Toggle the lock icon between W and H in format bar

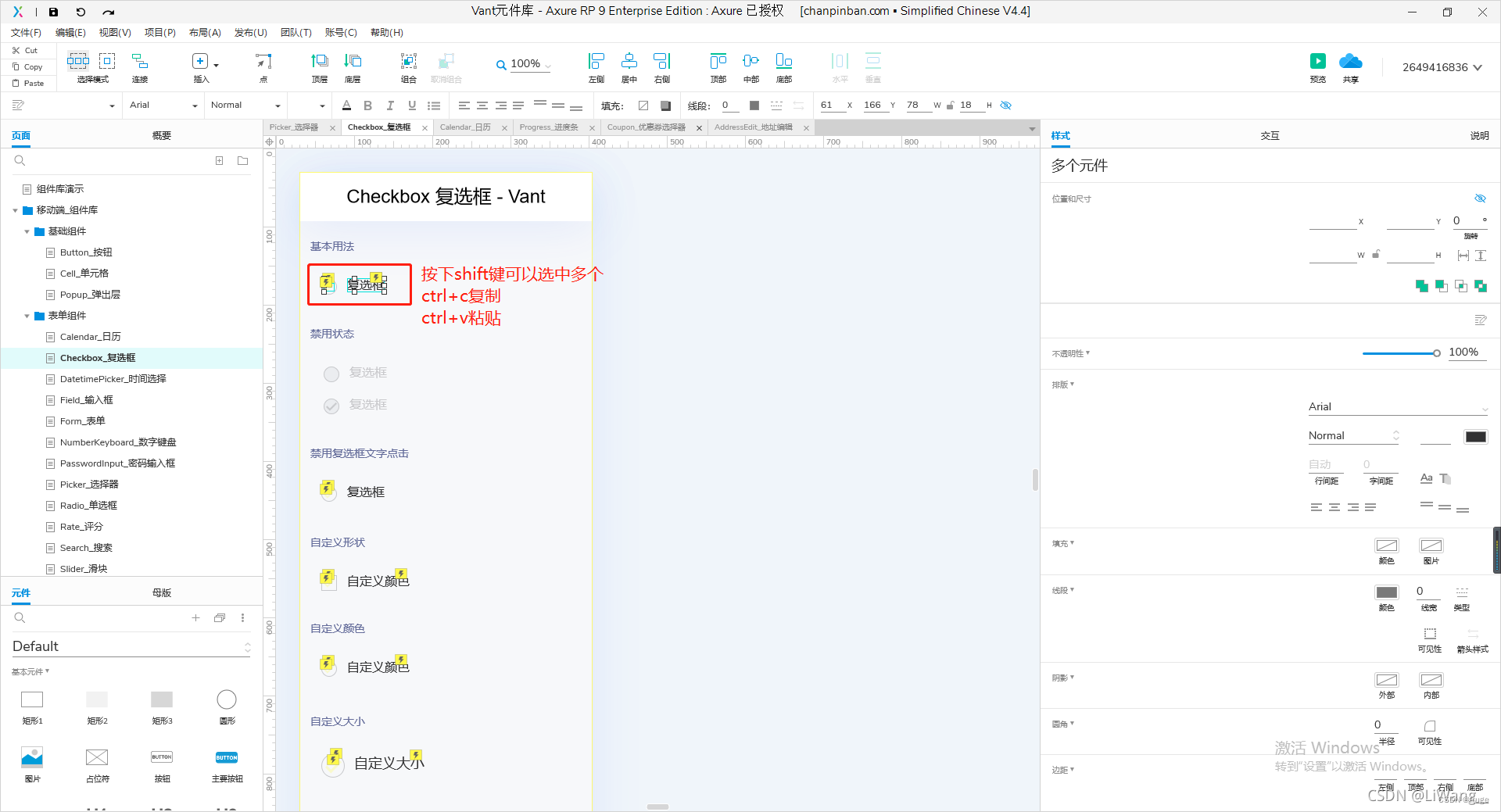coord(950,106)
